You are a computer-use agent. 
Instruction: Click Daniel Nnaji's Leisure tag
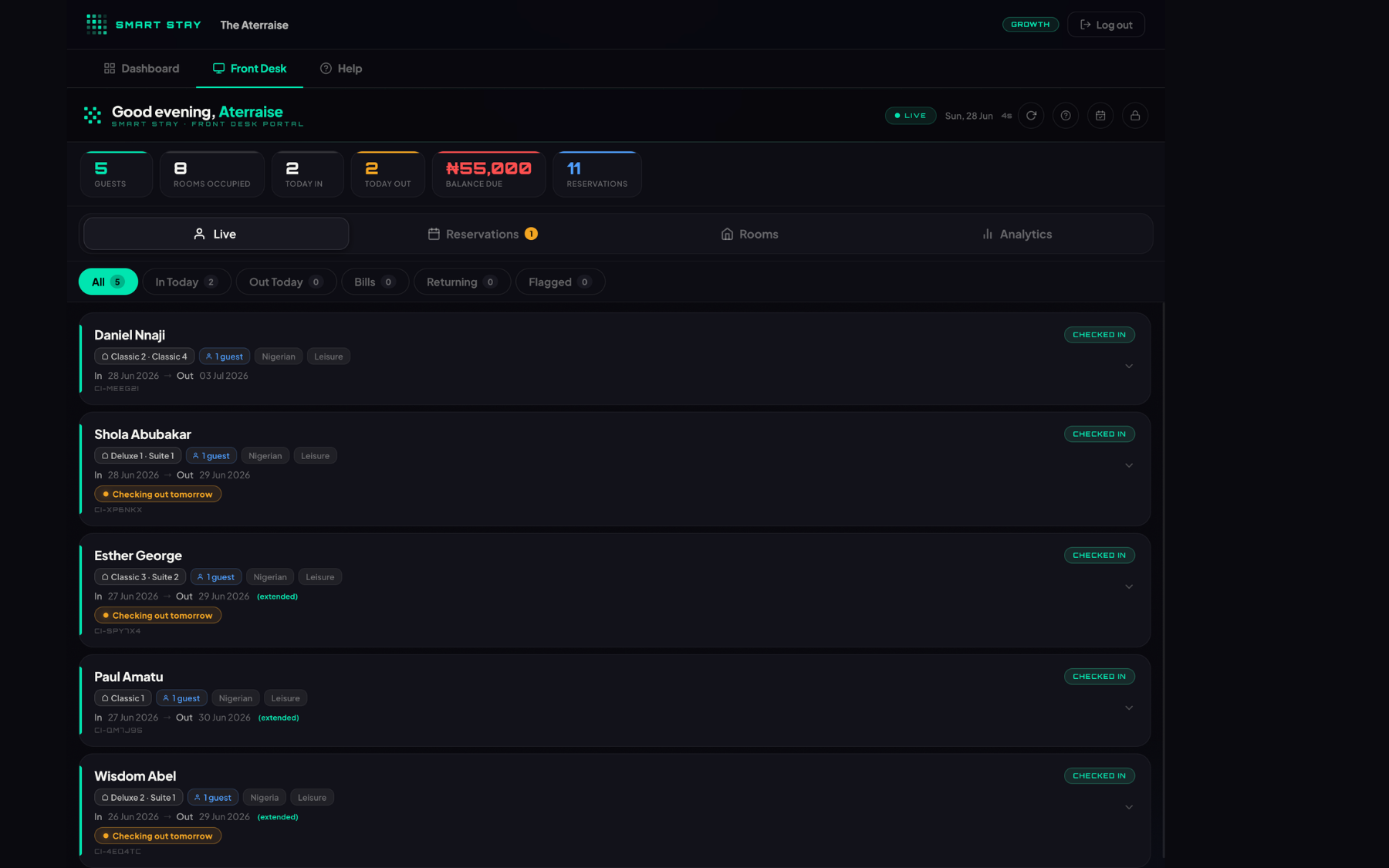click(x=329, y=356)
